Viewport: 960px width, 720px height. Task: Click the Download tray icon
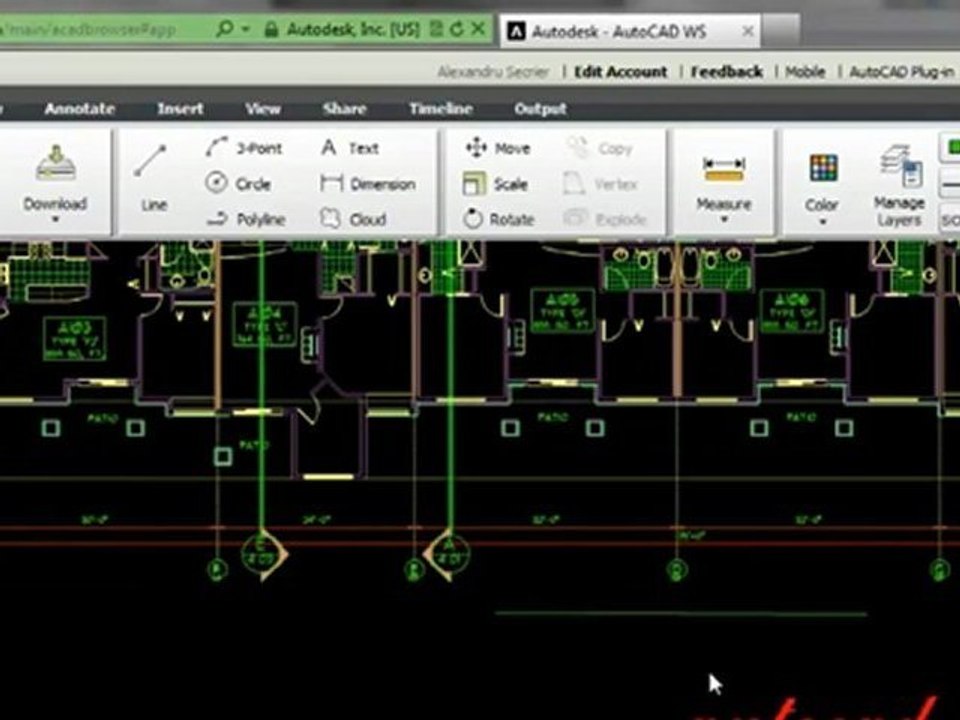point(56,163)
